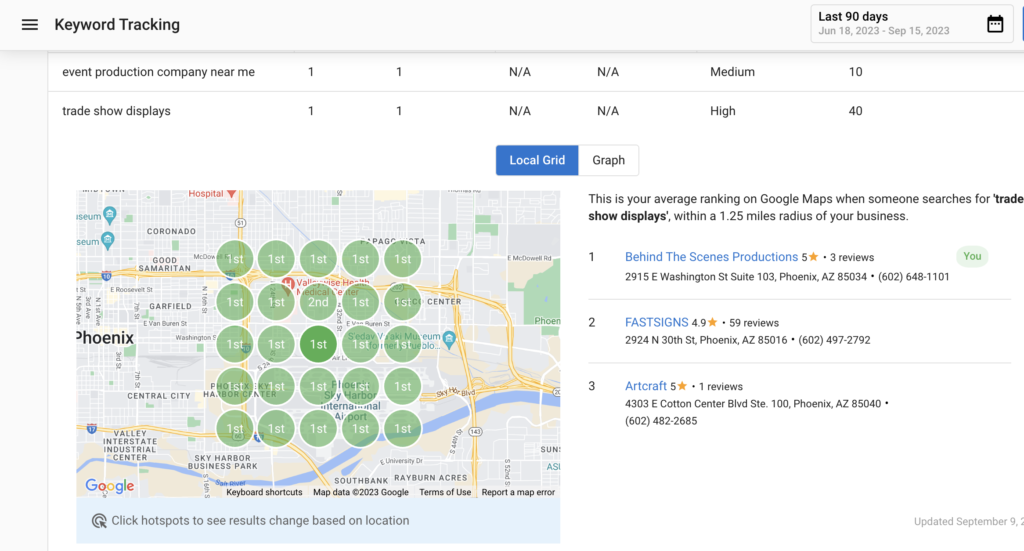Click the lower teal museum pin near Coronado
This screenshot has width=1024, height=551.
(108, 240)
